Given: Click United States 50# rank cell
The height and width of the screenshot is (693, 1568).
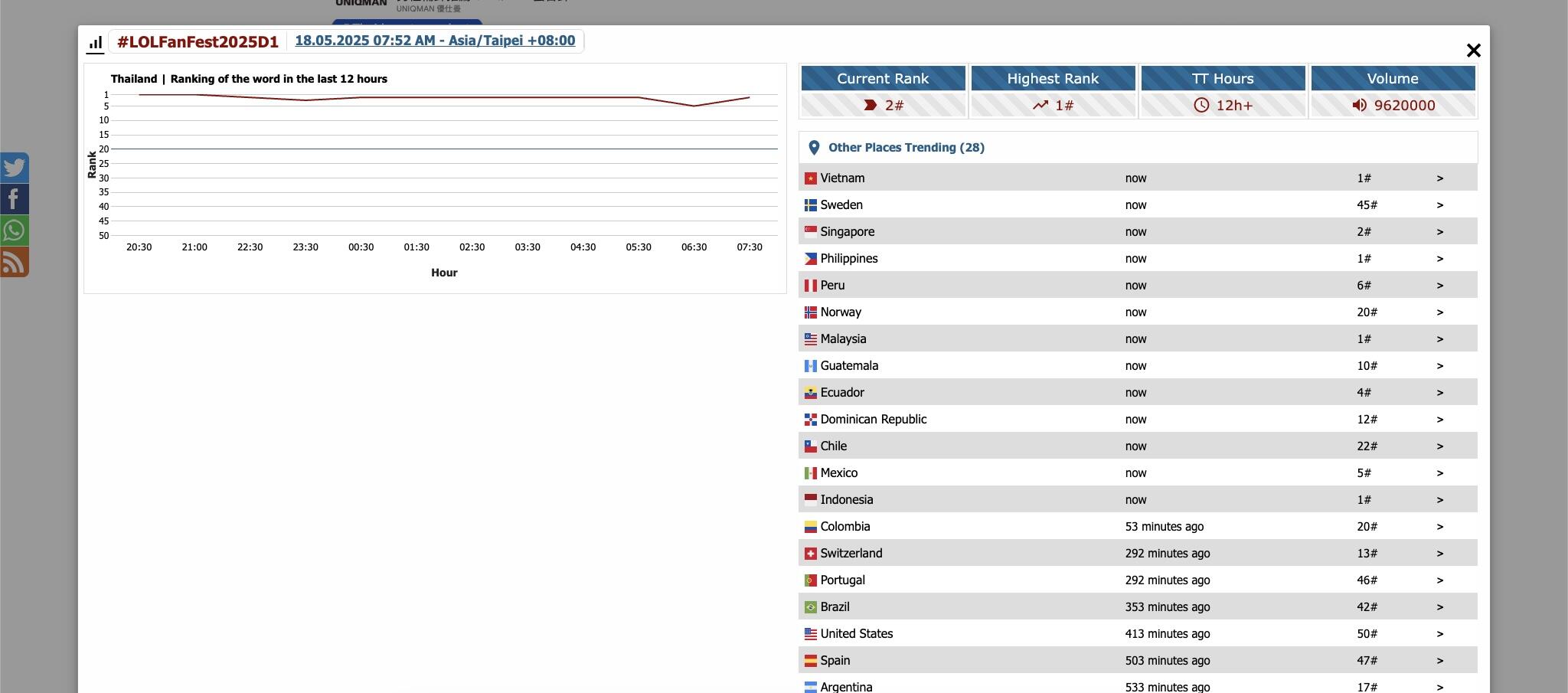Looking at the screenshot, I should point(1367,634).
